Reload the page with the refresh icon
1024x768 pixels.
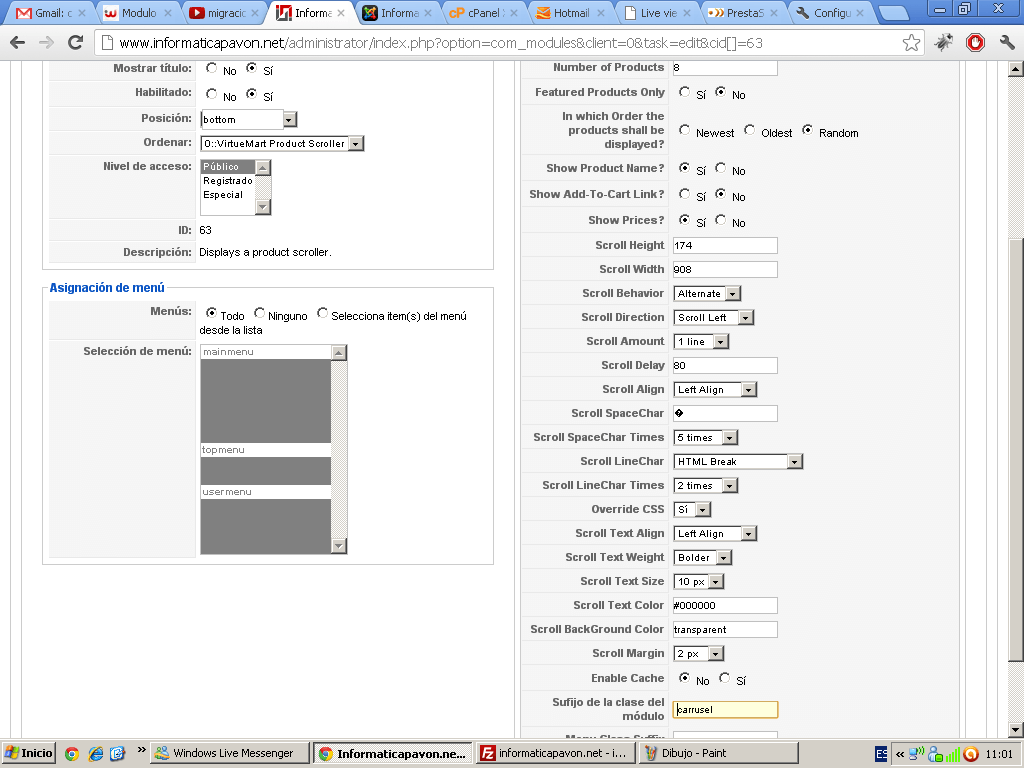point(75,43)
